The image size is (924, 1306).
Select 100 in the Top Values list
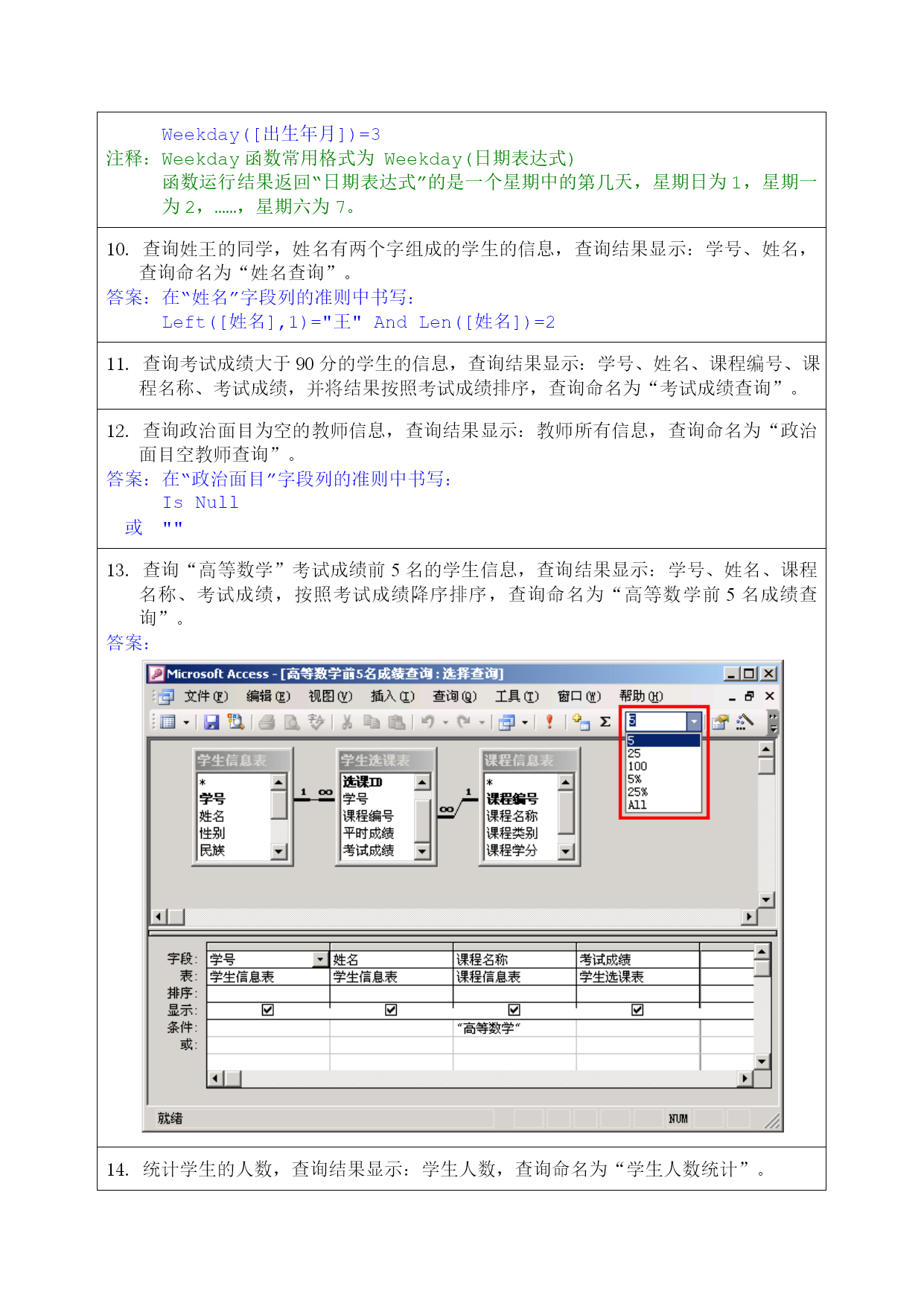point(663,766)
